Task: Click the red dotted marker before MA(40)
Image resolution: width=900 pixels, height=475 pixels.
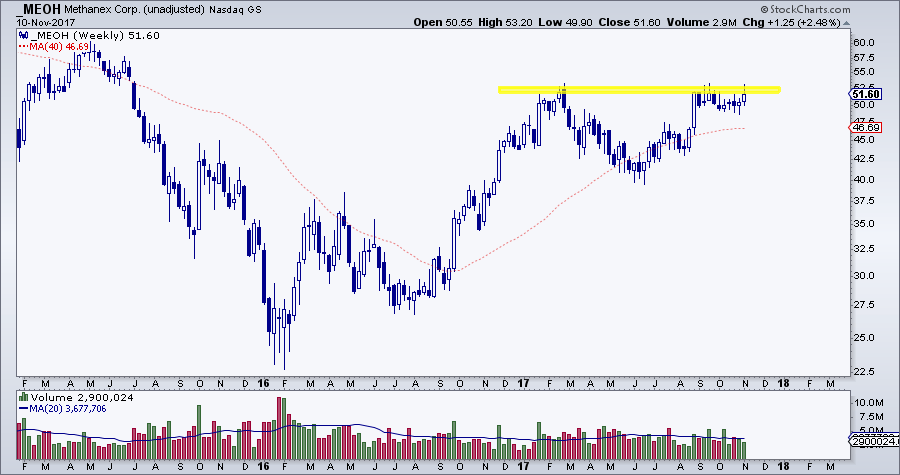Action: (23, 45)
